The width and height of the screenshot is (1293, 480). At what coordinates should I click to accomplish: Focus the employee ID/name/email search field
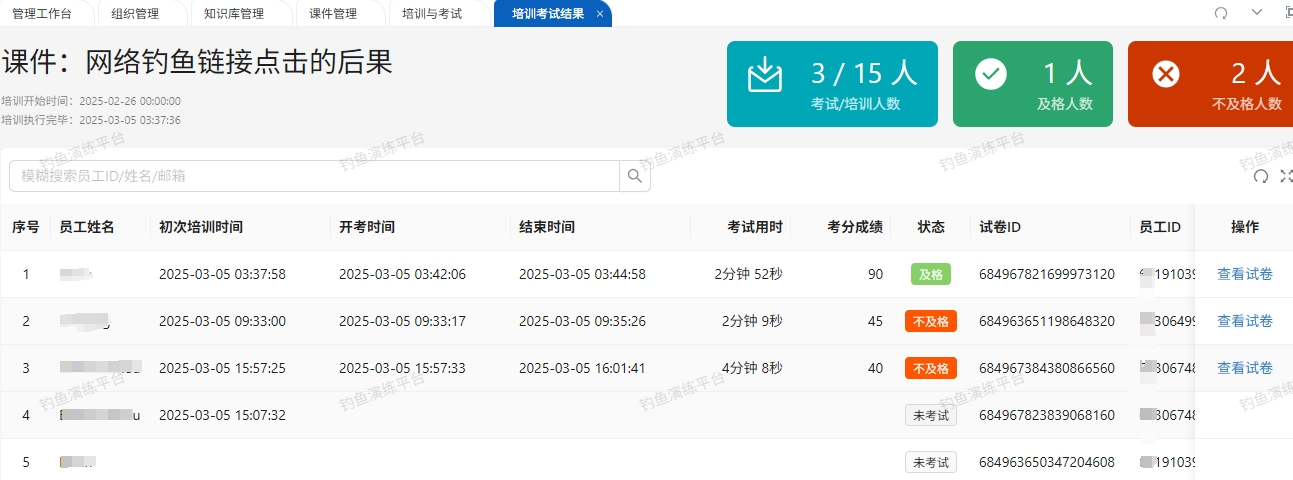click(x=315, y=176)
